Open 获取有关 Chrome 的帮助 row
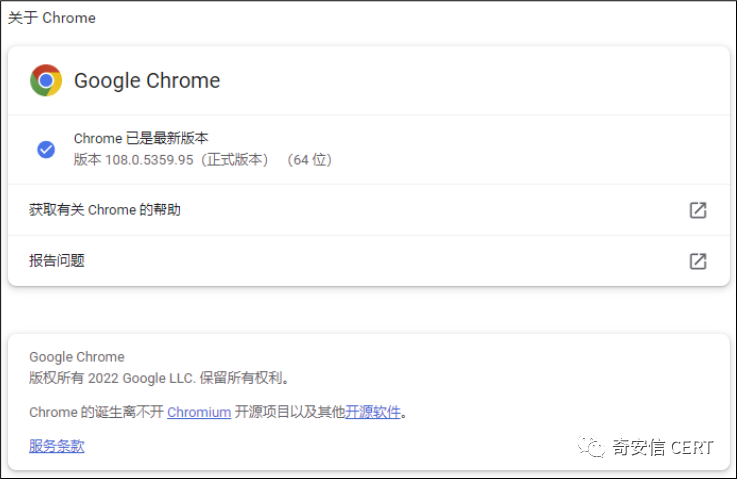 (368, 210)
